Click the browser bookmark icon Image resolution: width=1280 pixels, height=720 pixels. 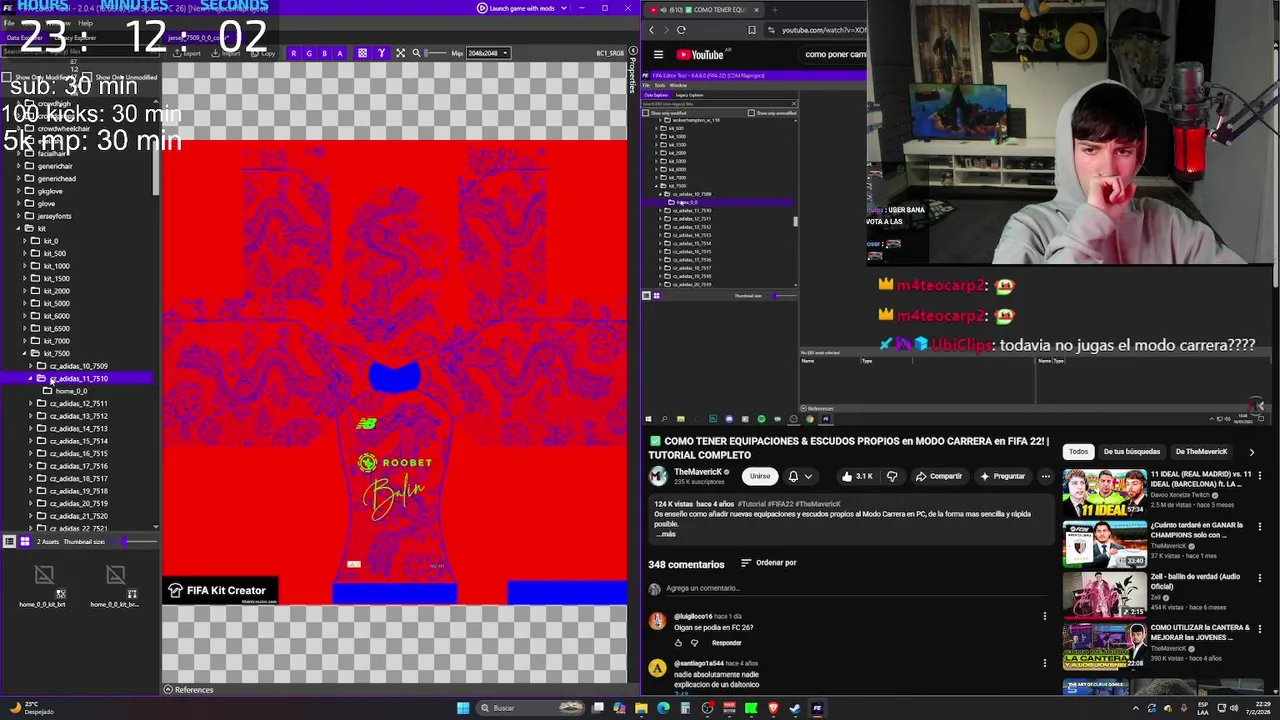[x=752, y=30]
